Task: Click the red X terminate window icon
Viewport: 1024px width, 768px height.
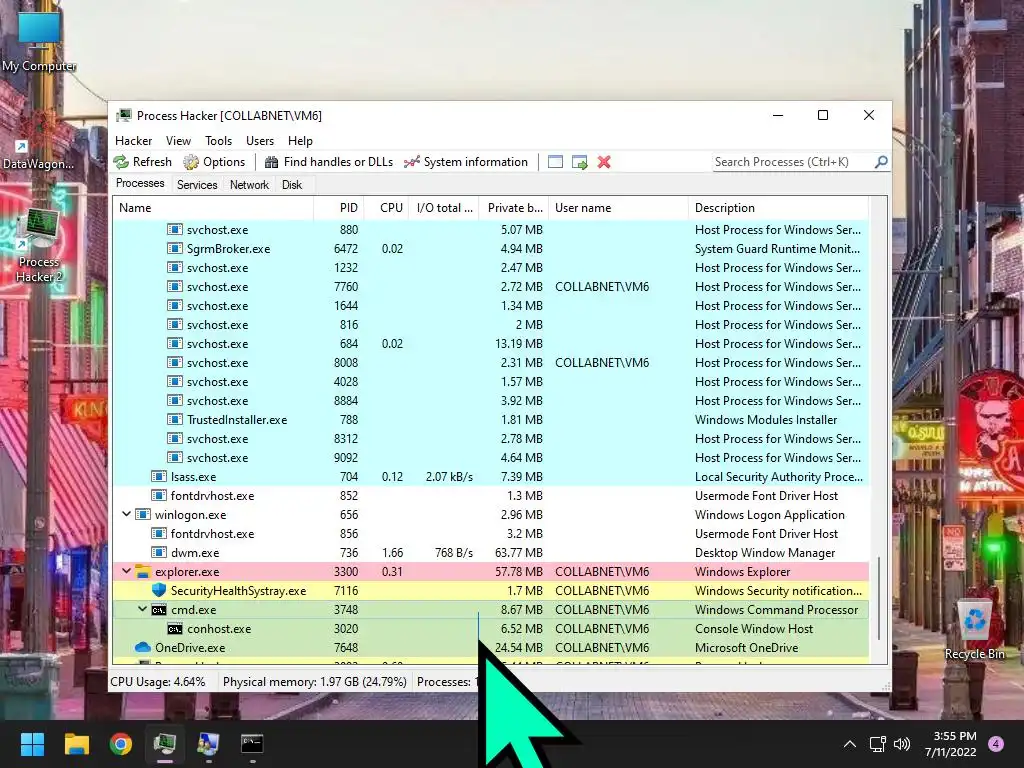Action: click(604, 162)
